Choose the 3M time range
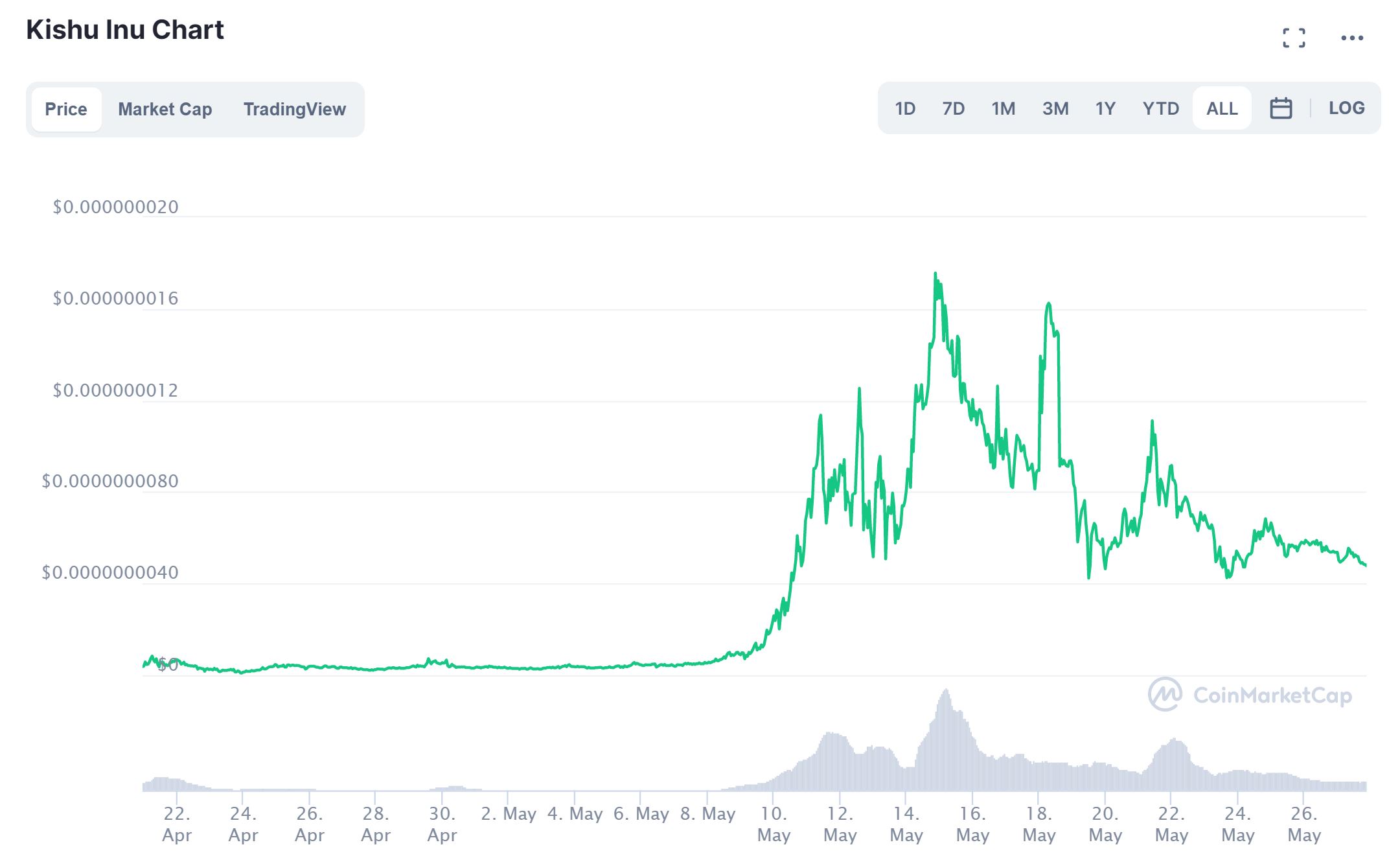This screenshot has width=1400, height=860. (x=1055, y=108)
